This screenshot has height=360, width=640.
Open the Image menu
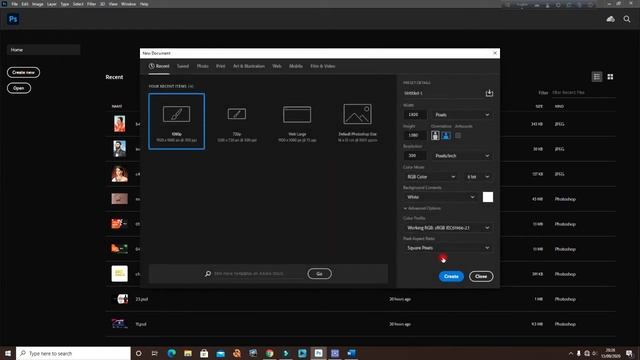point(38,4)
